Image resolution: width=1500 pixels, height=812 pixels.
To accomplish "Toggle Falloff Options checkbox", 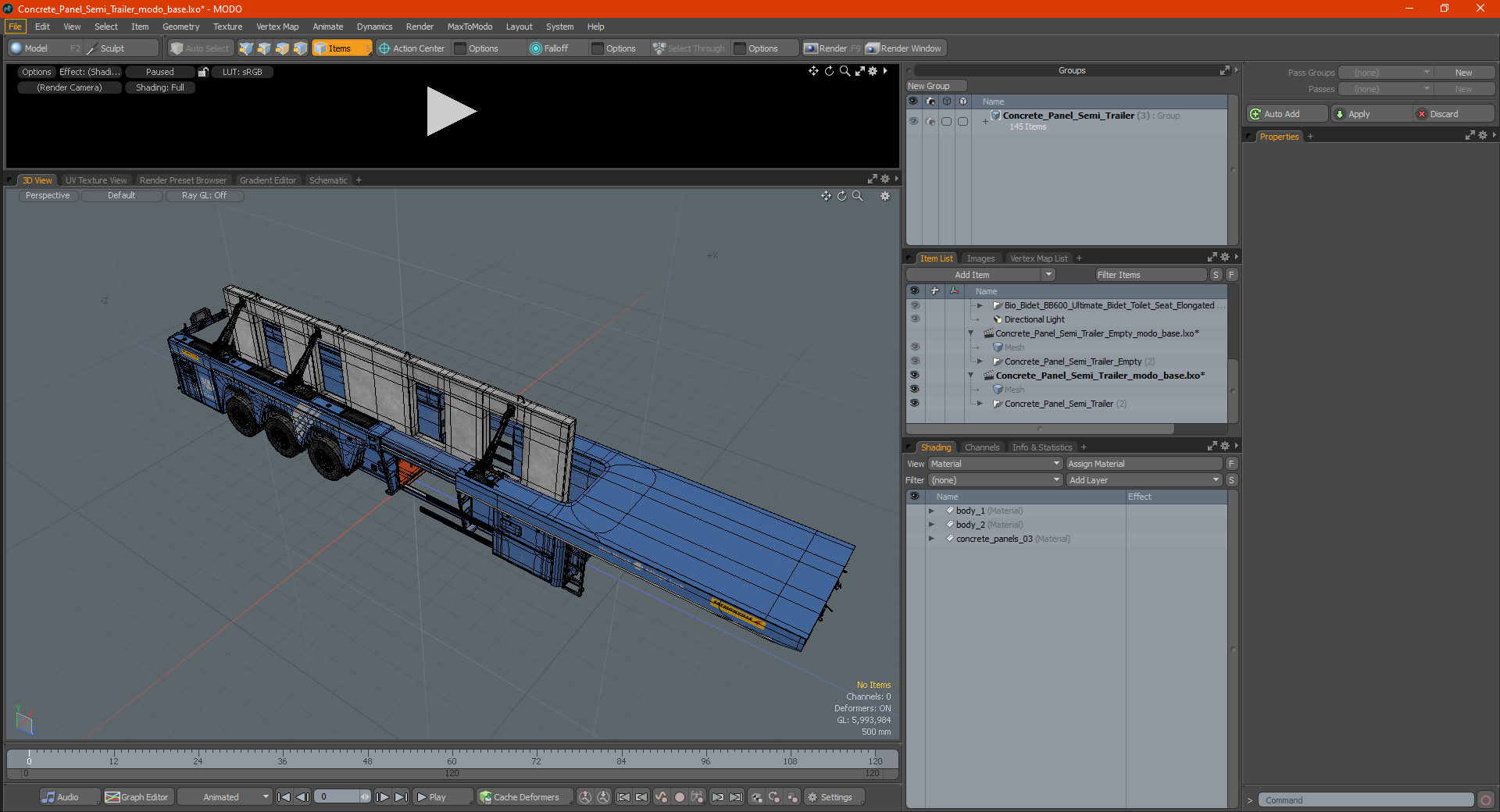I will pos(598,48).
